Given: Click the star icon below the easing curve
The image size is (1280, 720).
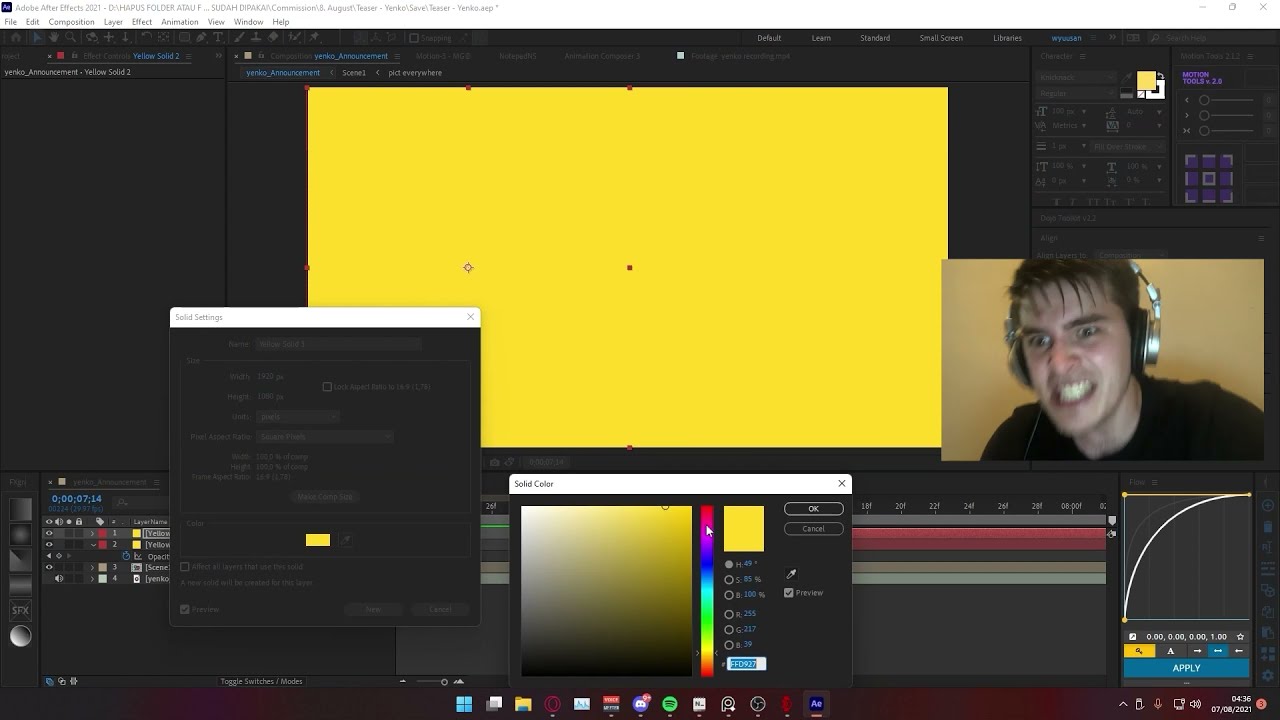Looking at the screenshot, I should coord(1240,637).
